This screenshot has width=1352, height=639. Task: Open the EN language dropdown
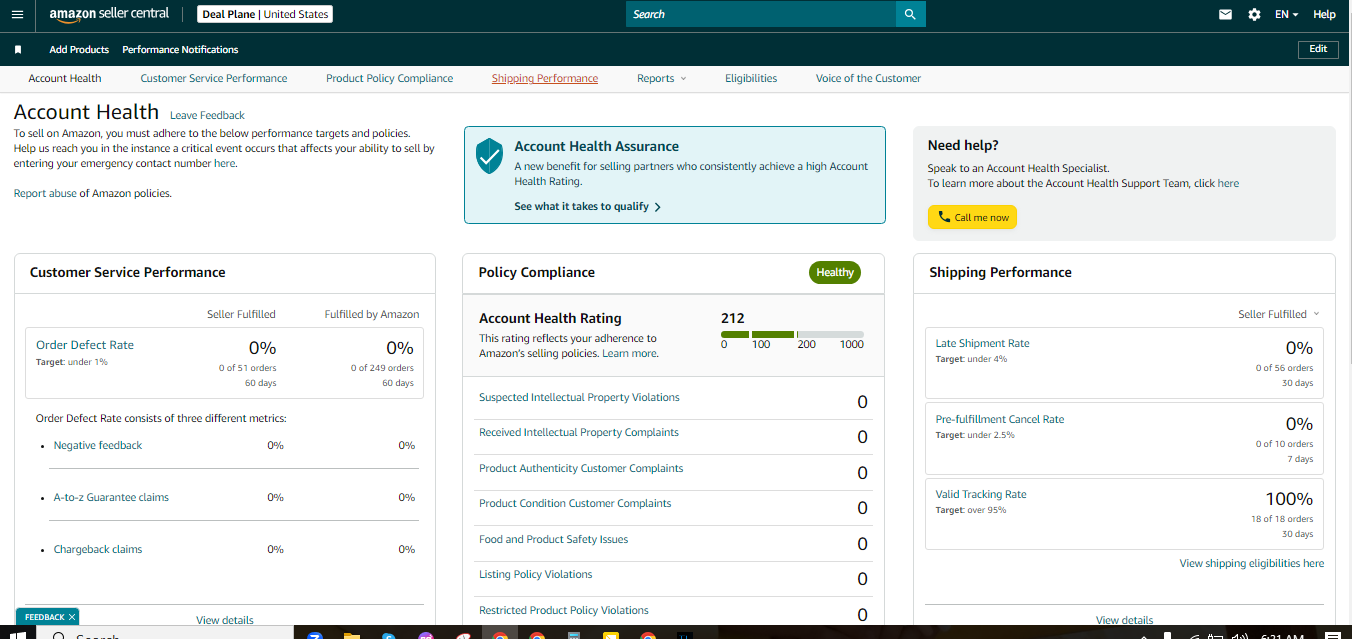click(x=1286, y=14)
